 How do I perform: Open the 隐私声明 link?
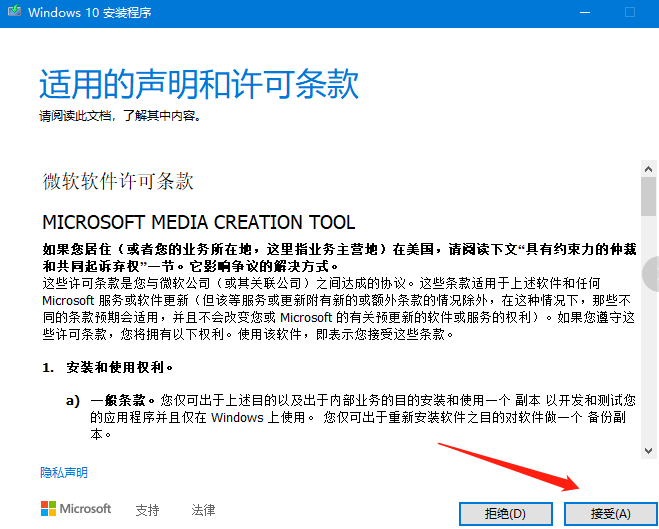(63, 472)
